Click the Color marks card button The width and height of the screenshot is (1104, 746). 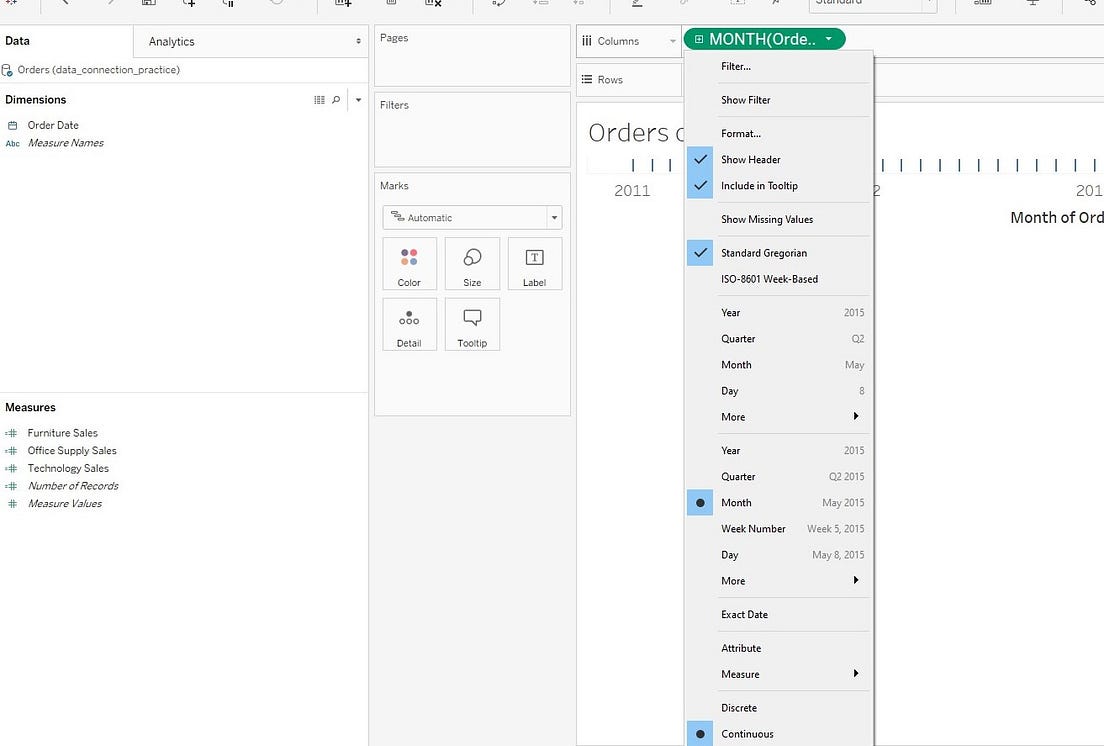tap(409, 264)
